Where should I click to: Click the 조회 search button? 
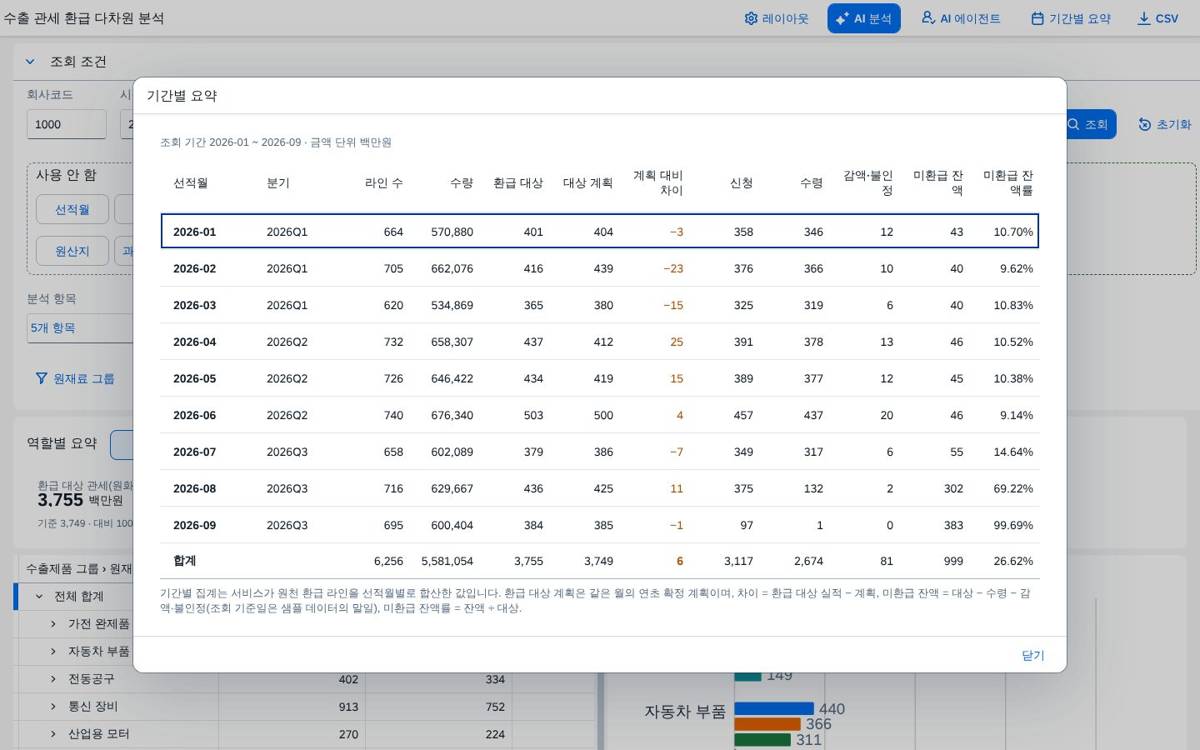[x=1088, y=124]
